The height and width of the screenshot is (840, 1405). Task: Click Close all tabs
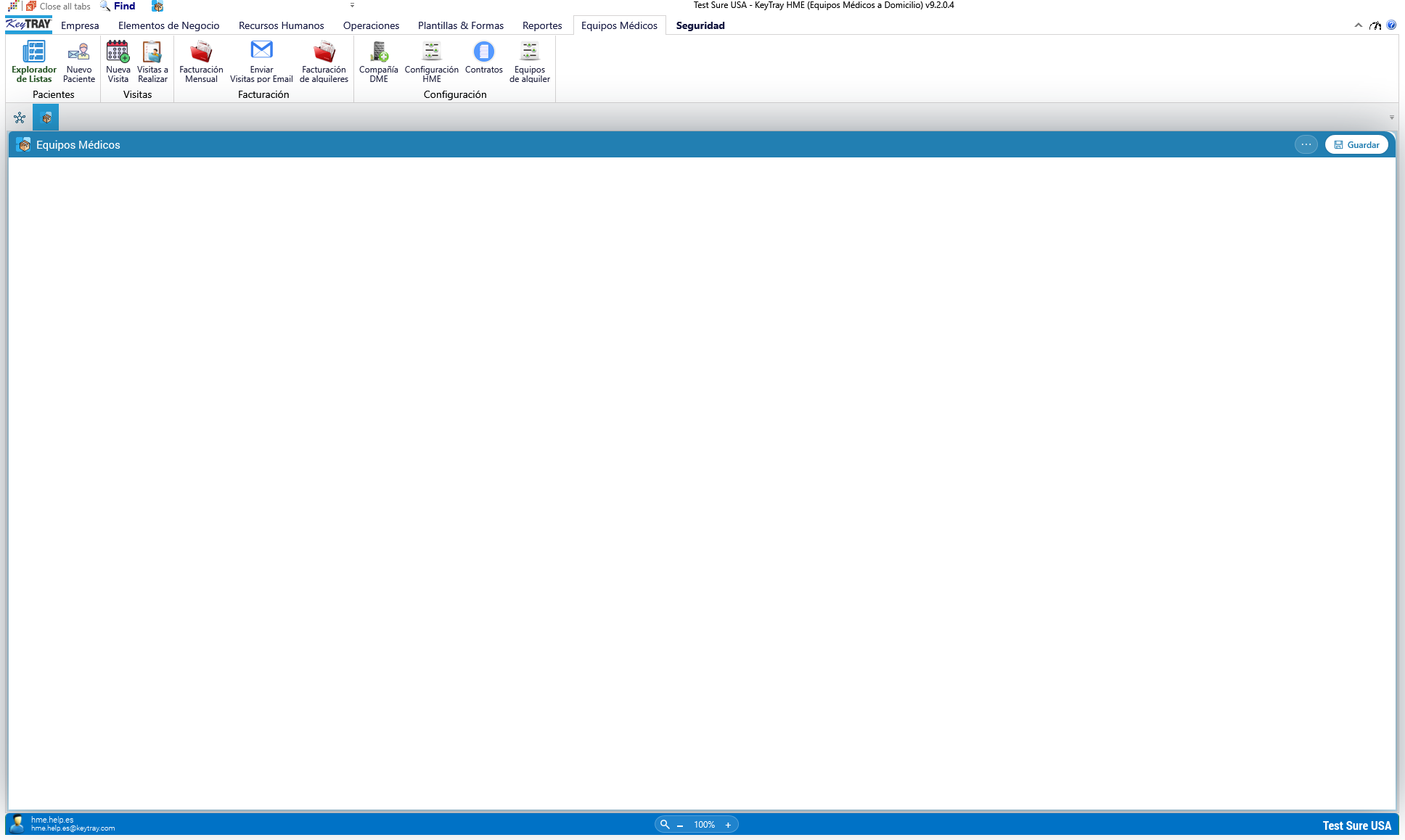[58, 6]
